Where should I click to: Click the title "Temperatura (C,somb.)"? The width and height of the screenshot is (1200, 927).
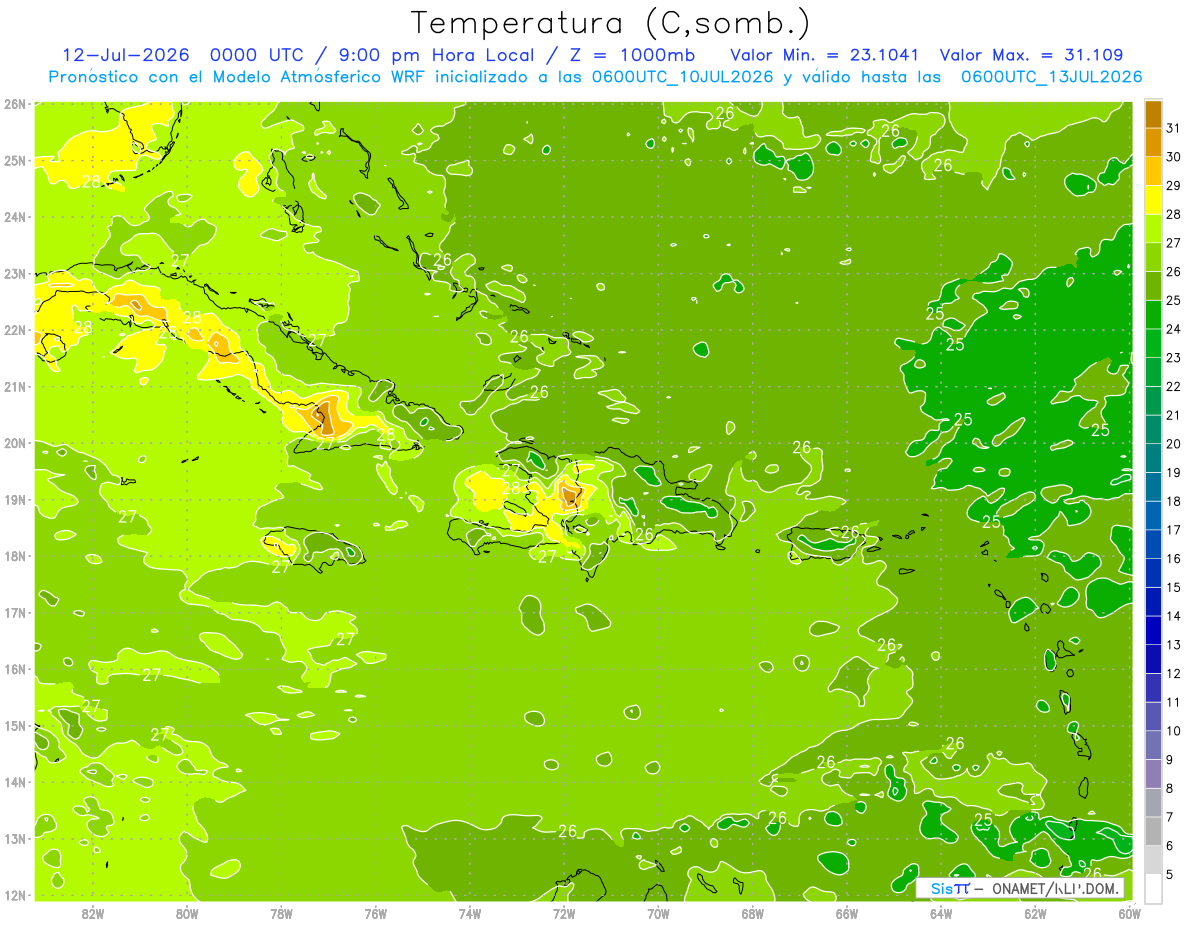click(x=611, y=24)
